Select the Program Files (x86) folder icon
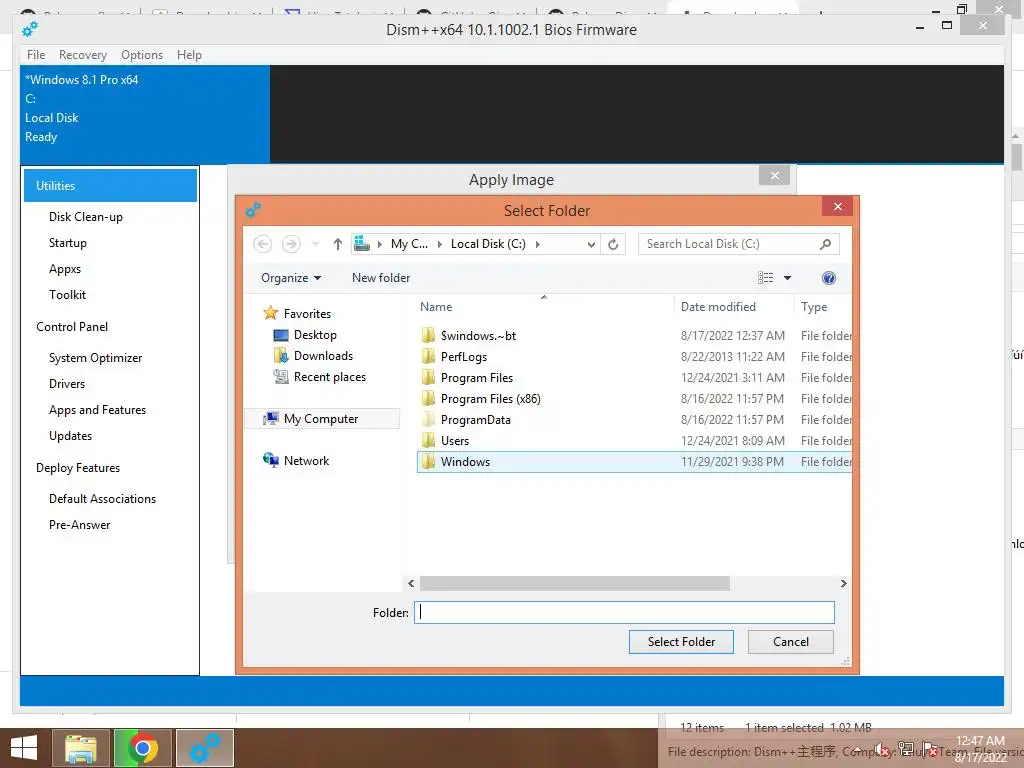 pyautogui.click(x=428, y=398)
